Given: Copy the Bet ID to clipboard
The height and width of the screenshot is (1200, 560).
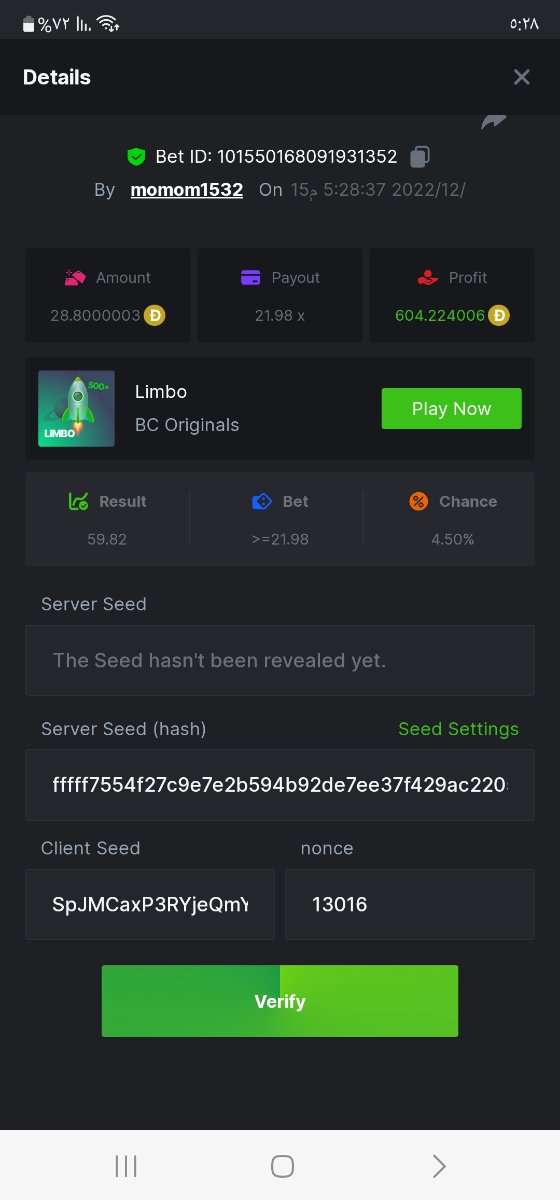Looking at the screenshot, I should [x=421, y=157].
